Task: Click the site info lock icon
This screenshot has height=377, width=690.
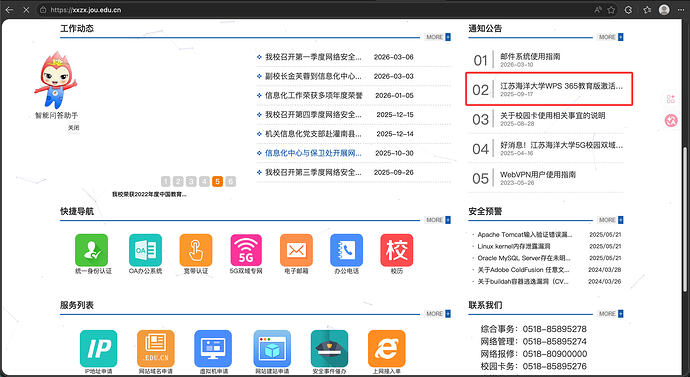Action: coord(43,10)
